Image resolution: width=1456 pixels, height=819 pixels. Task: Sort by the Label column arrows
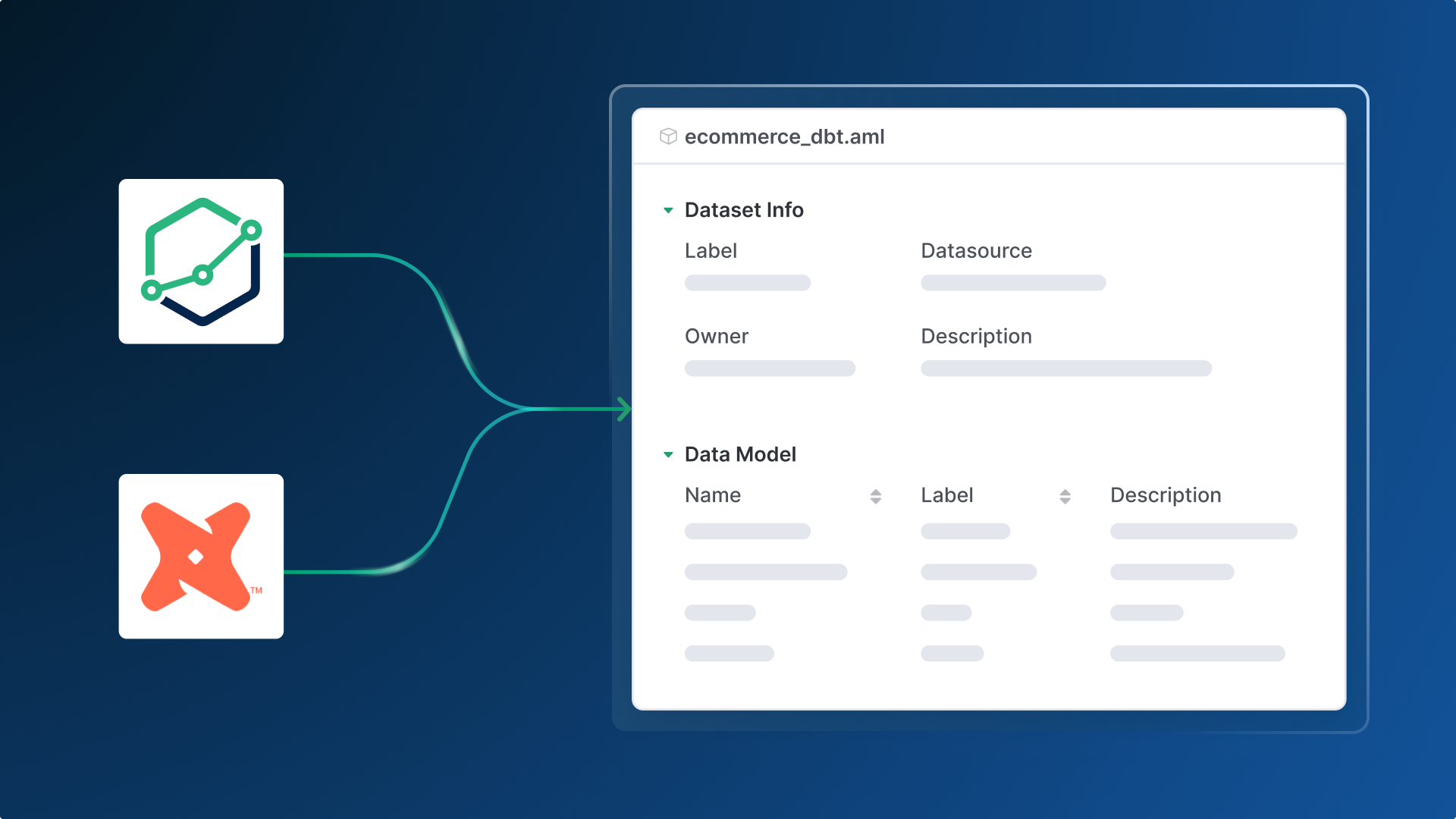point(1065,496)
